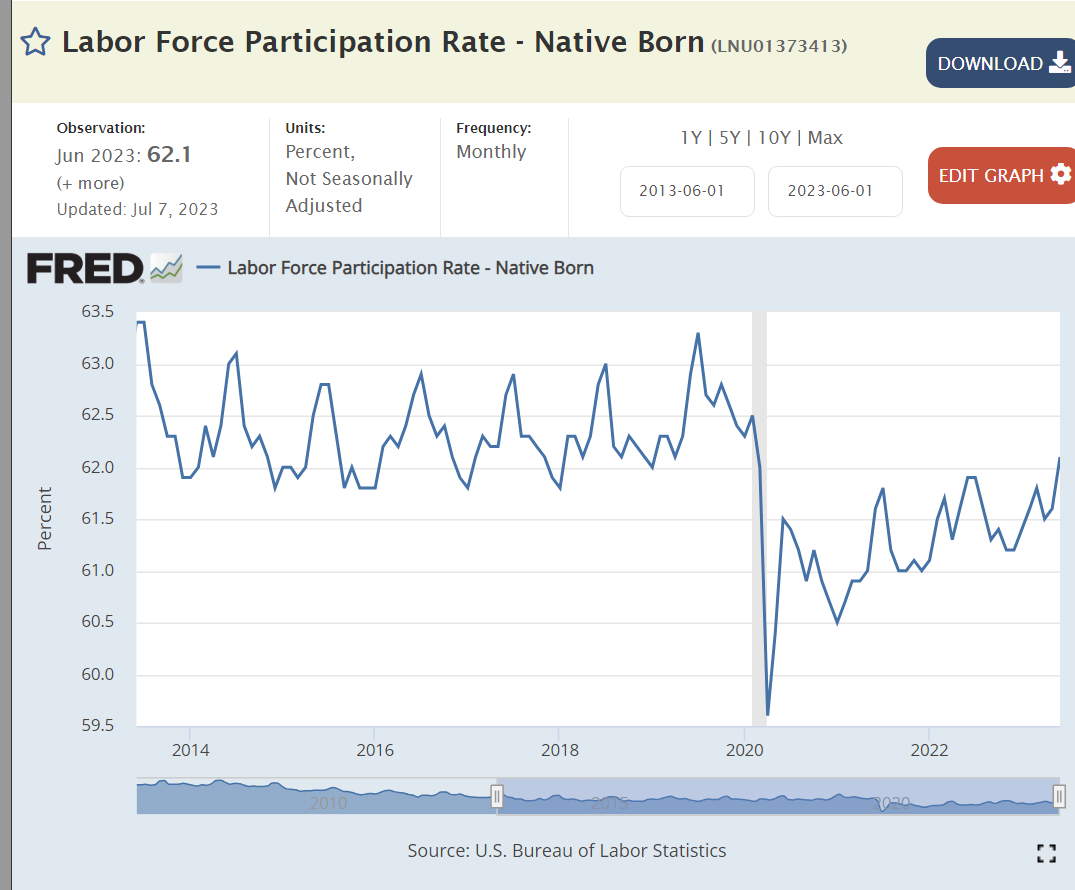This screenshot has width=1075, height=890.
Task: Show the Max time range
Action: pos(825,138)
